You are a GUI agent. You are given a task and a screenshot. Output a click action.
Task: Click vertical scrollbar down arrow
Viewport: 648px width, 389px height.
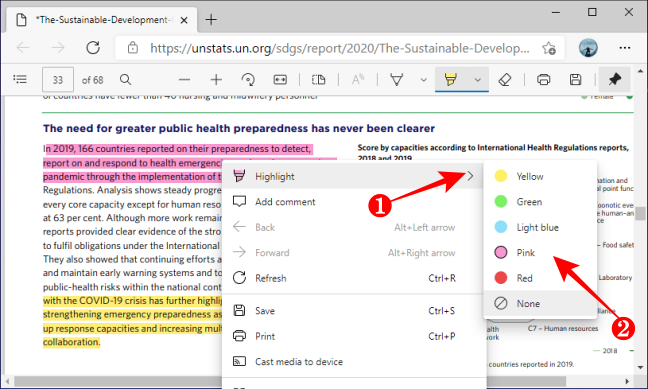[640, 368]
